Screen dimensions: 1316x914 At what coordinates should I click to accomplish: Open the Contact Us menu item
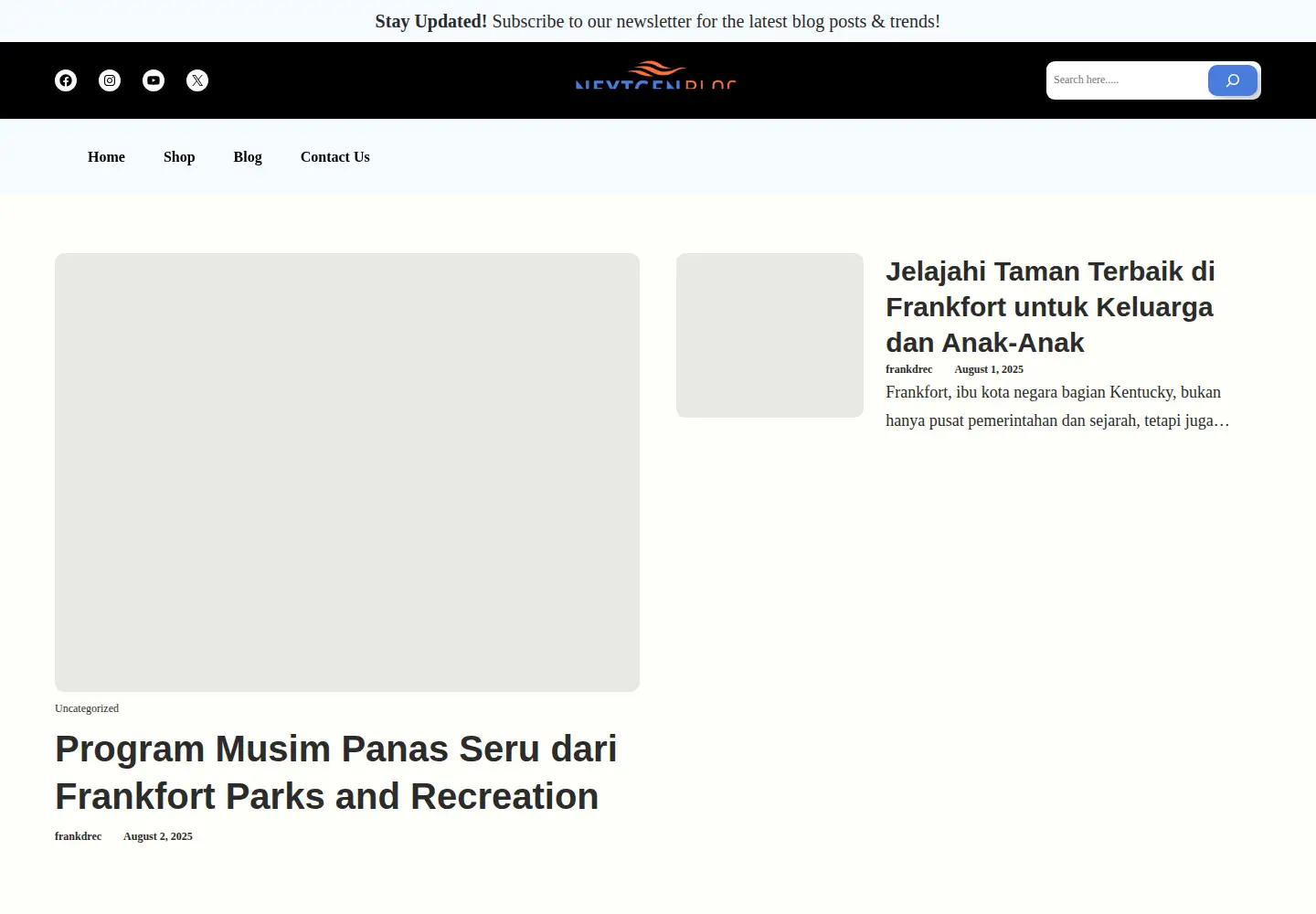click(335, 157)
